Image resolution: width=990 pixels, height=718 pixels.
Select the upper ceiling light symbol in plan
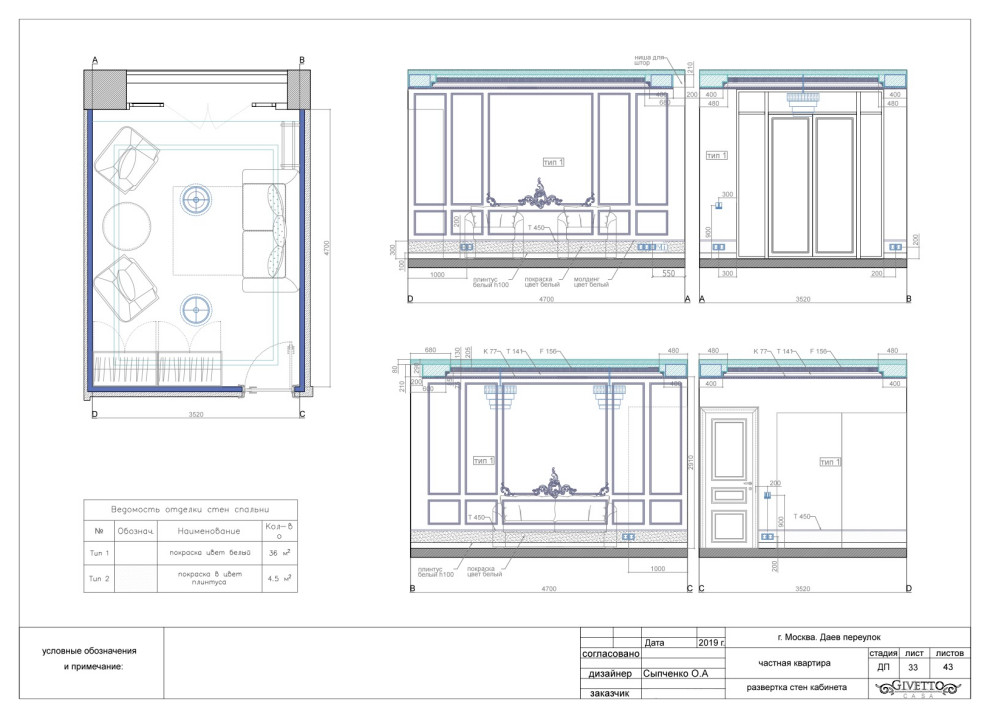195,199
